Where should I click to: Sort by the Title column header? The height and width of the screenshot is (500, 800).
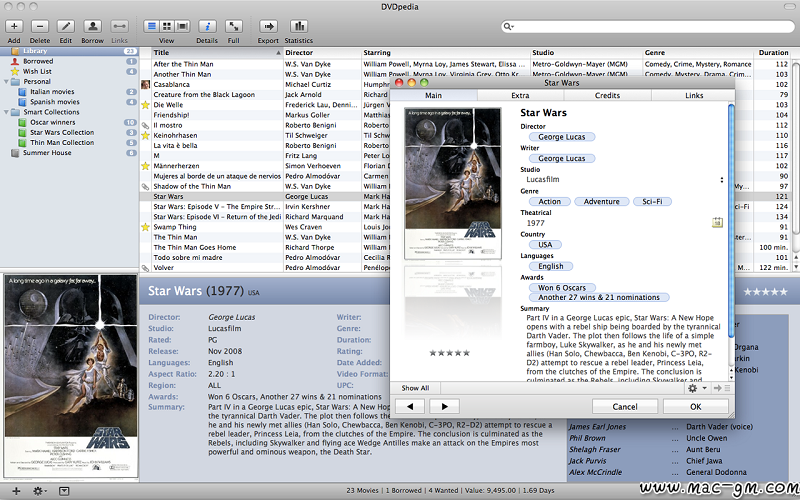[217, 53]
